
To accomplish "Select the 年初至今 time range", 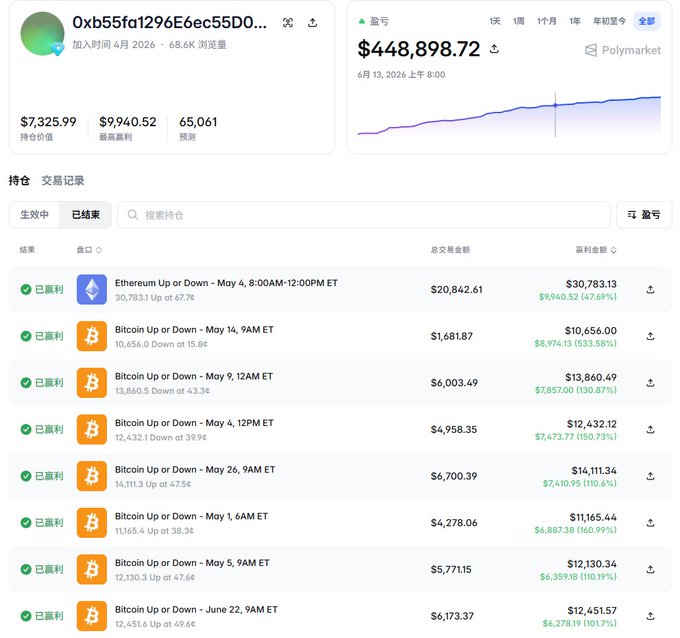I will point(609,21).
